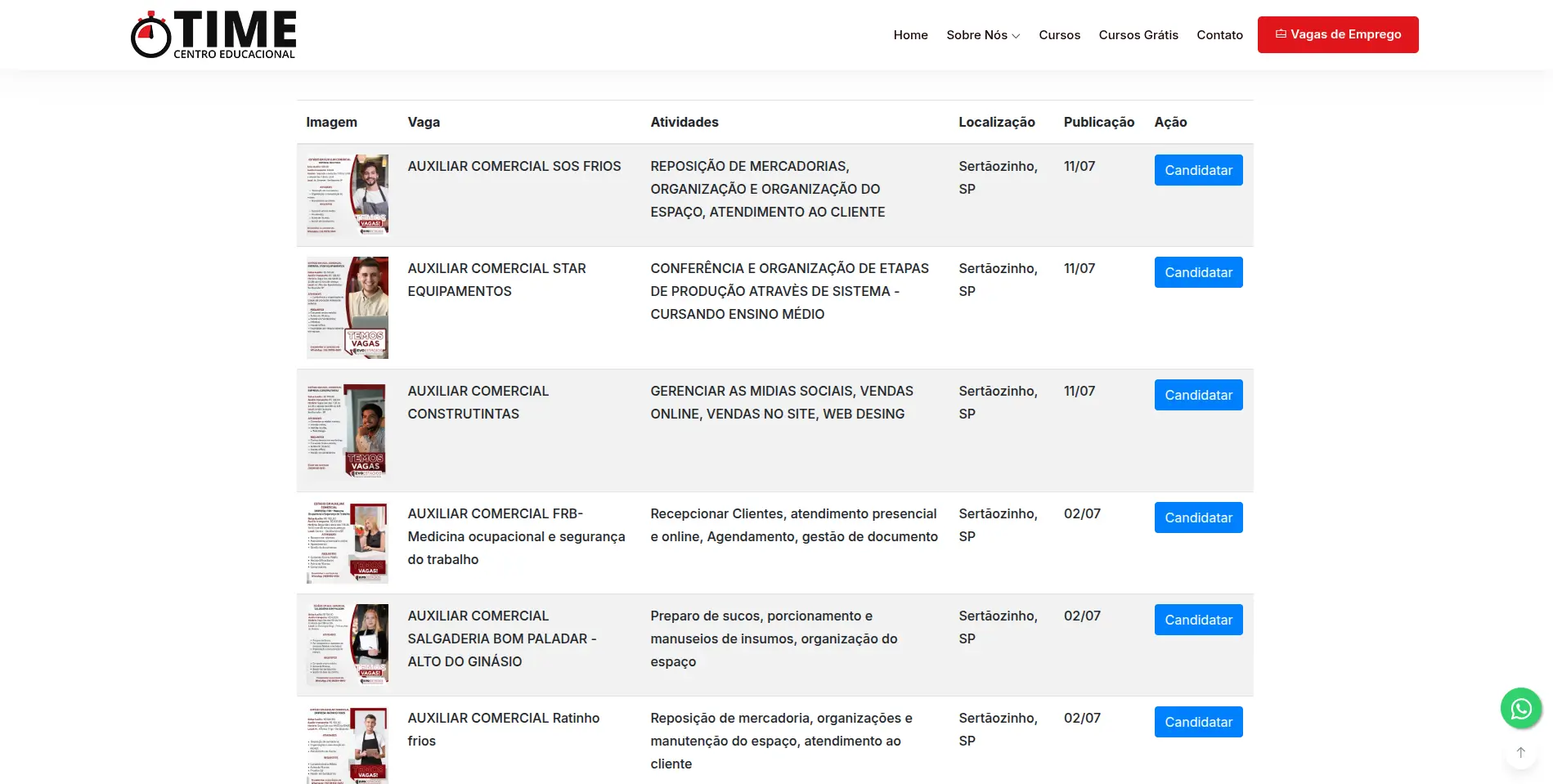This screenshot has height=784, width=1553.
Task: Click the TIME Centro Educacional logo
Action: coord(213,34)
